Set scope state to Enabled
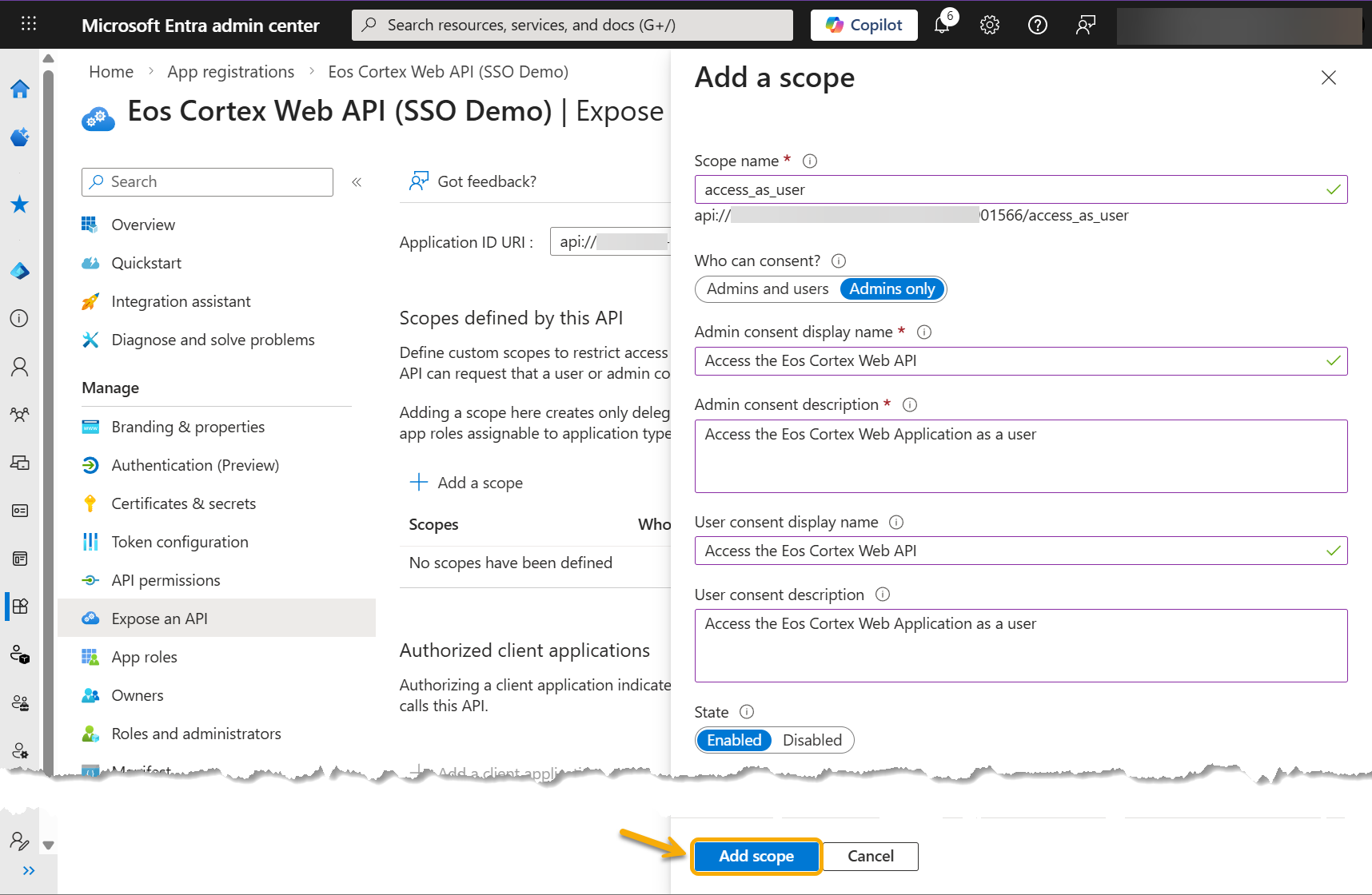1372x895 pixels. tap(734, 741)
